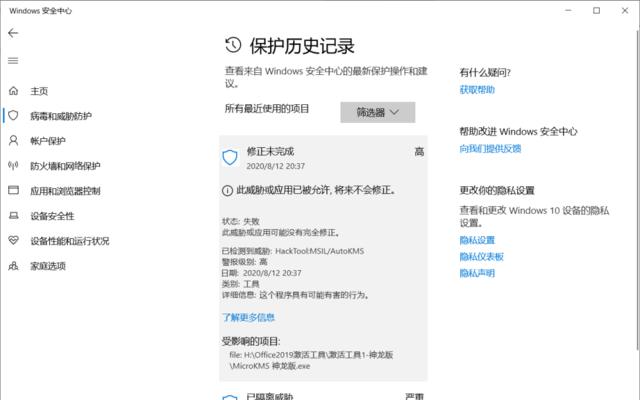Click the affected file path H:\Office2019激活工具
This screenshot has height=400, width=640.
pos(311,360)
